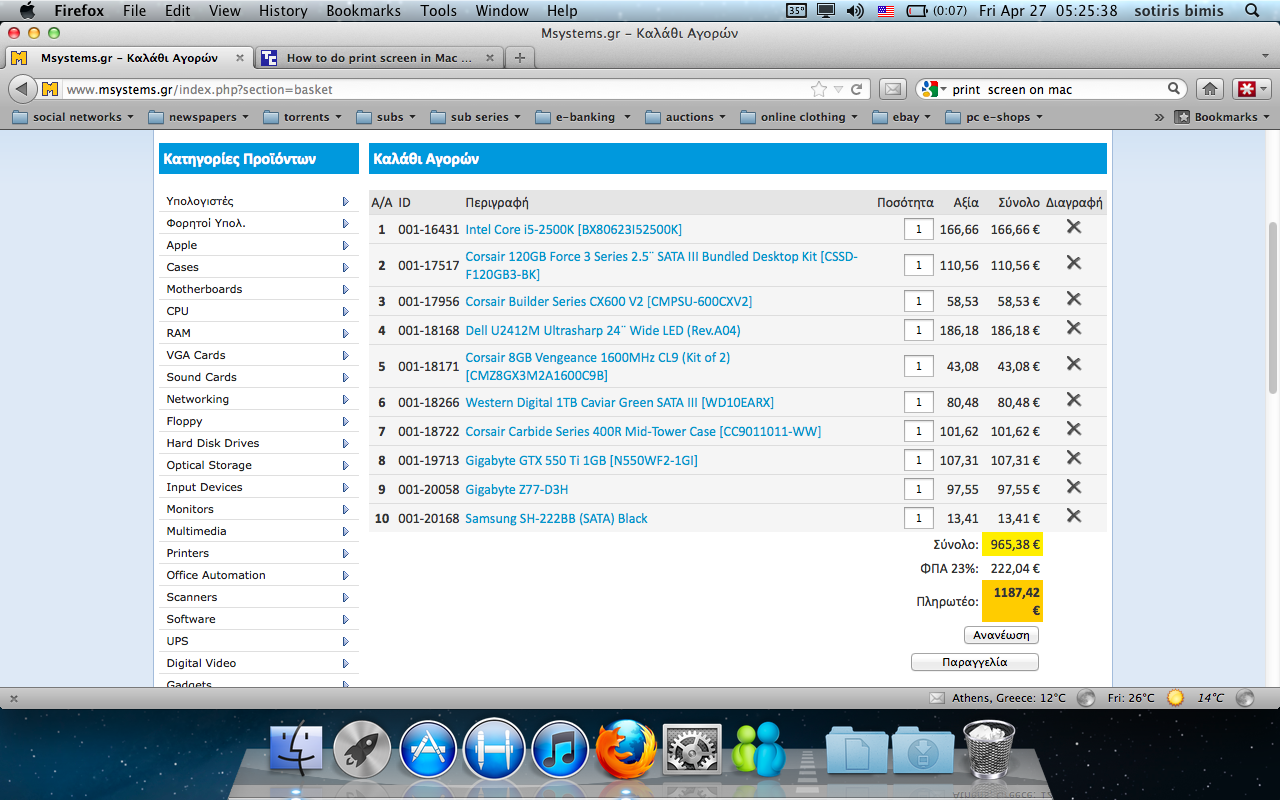Open the Samsung SH-222BB (SATA) Black link
Viewport: 1280px width, 800px height.
pos(556,518)
